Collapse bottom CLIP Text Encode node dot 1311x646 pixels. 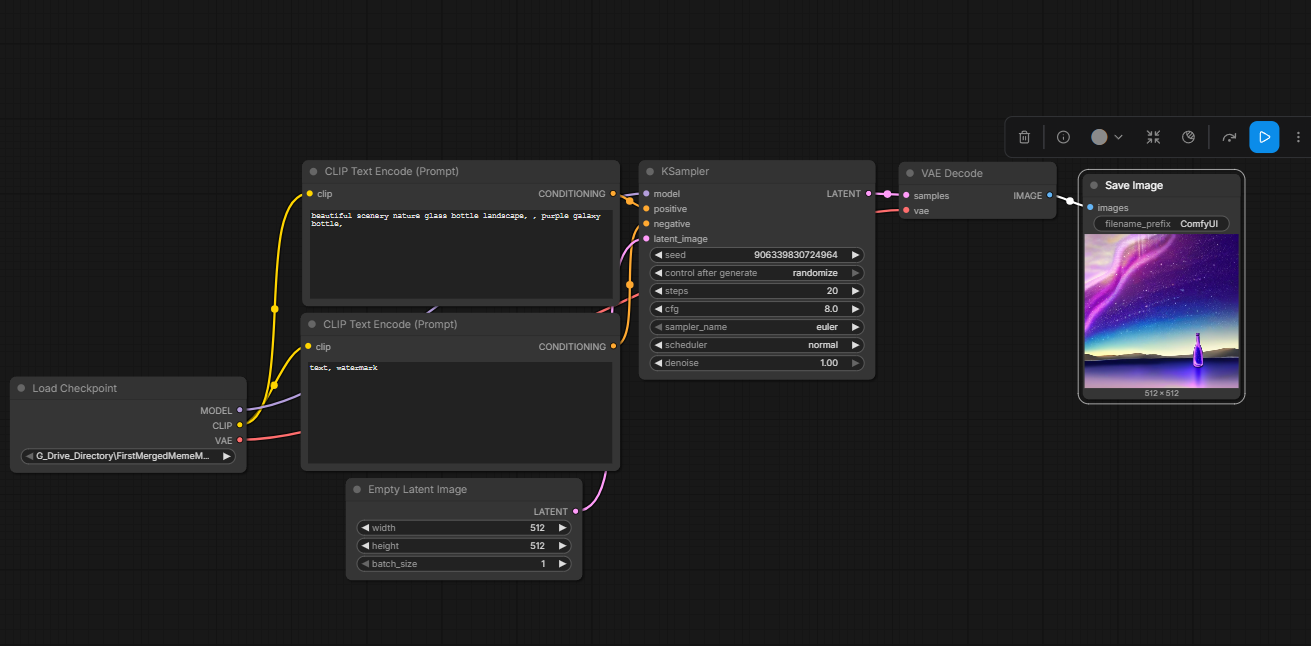(312, 324)
